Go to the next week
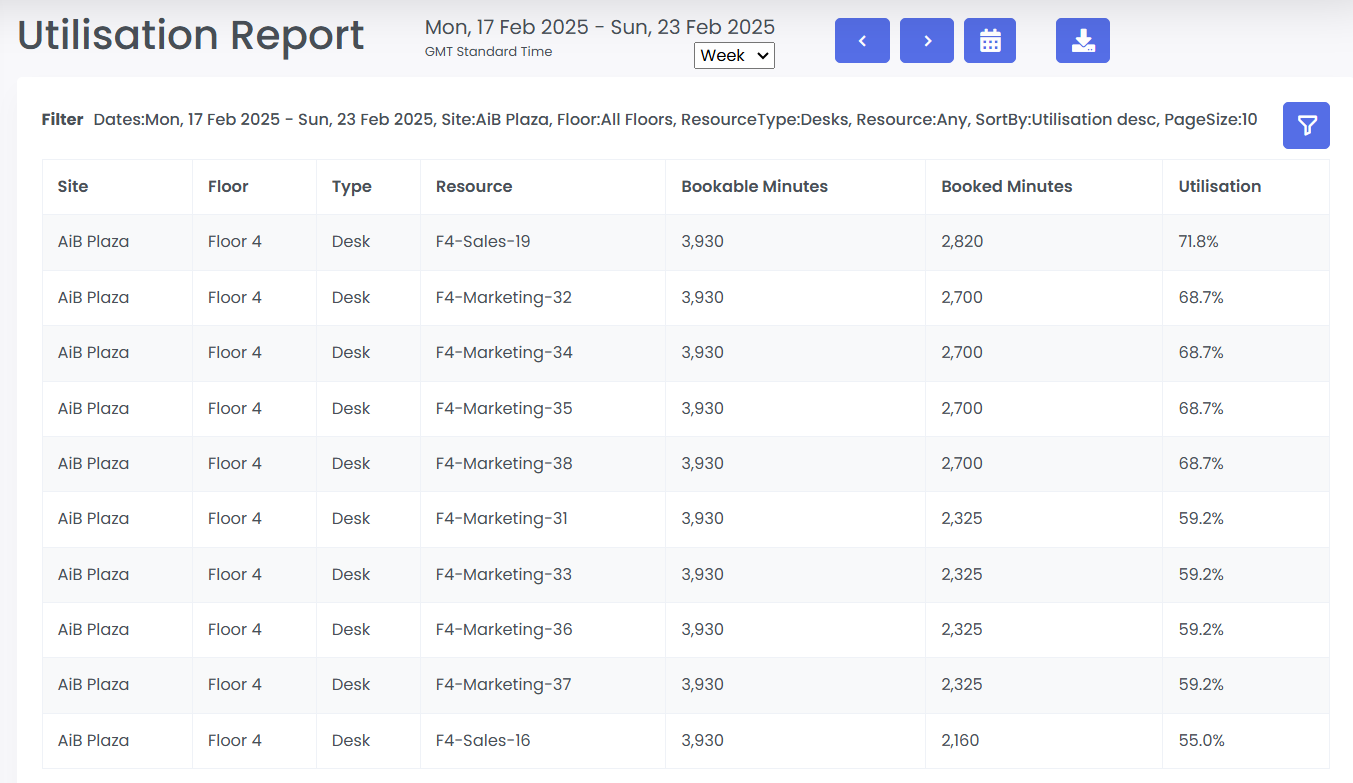 926,41
